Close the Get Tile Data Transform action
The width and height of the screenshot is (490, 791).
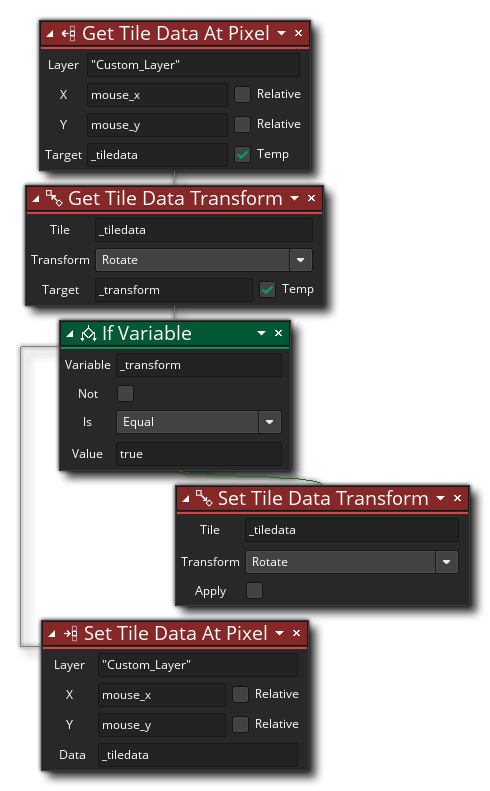click(x=311, y=198)
